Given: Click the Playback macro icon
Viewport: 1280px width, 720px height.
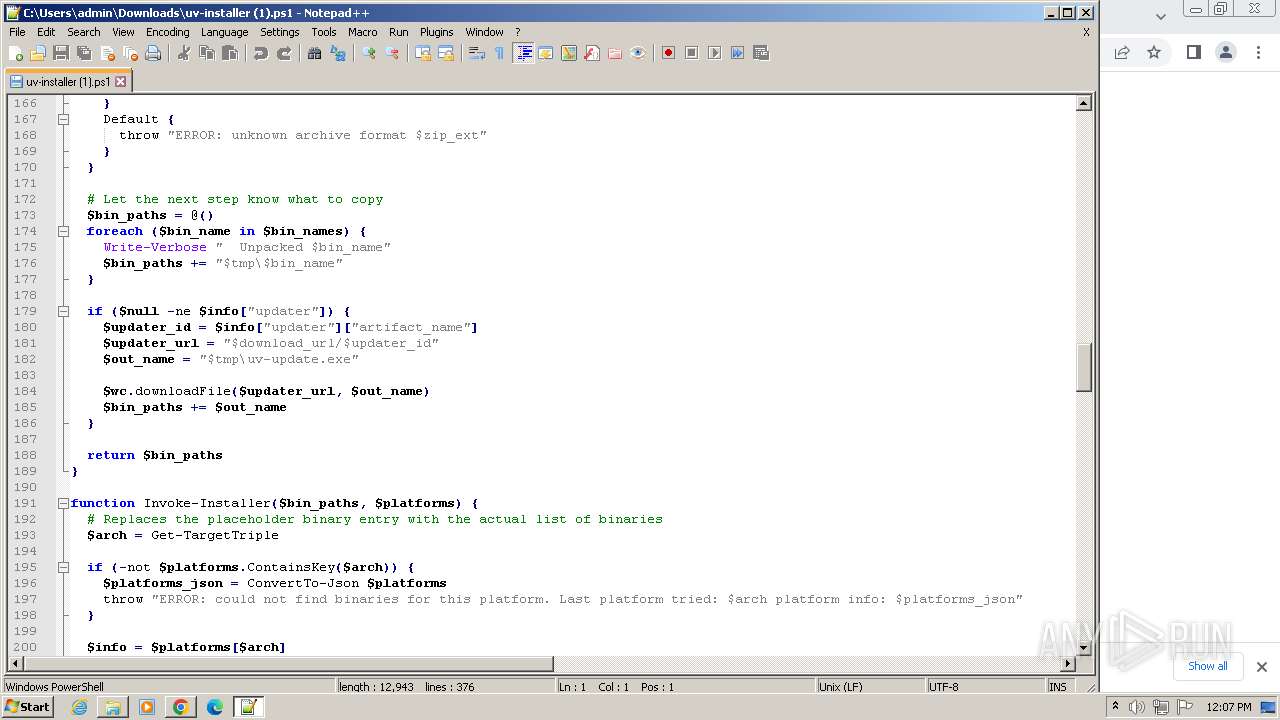Looking at the screenshot, I should pos(714,53).
